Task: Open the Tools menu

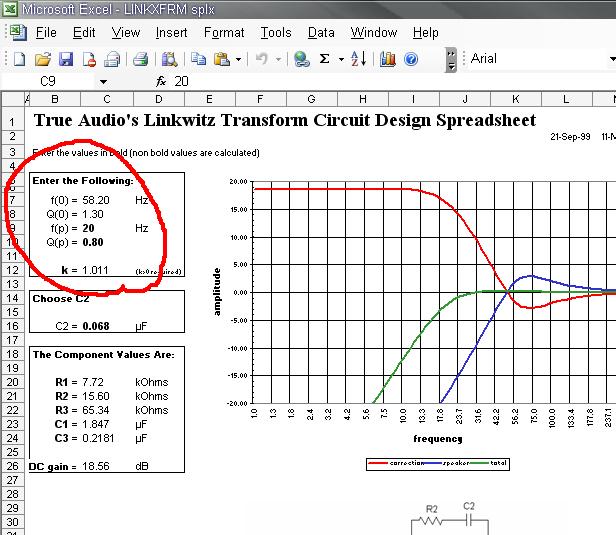Action: [276, 33]
